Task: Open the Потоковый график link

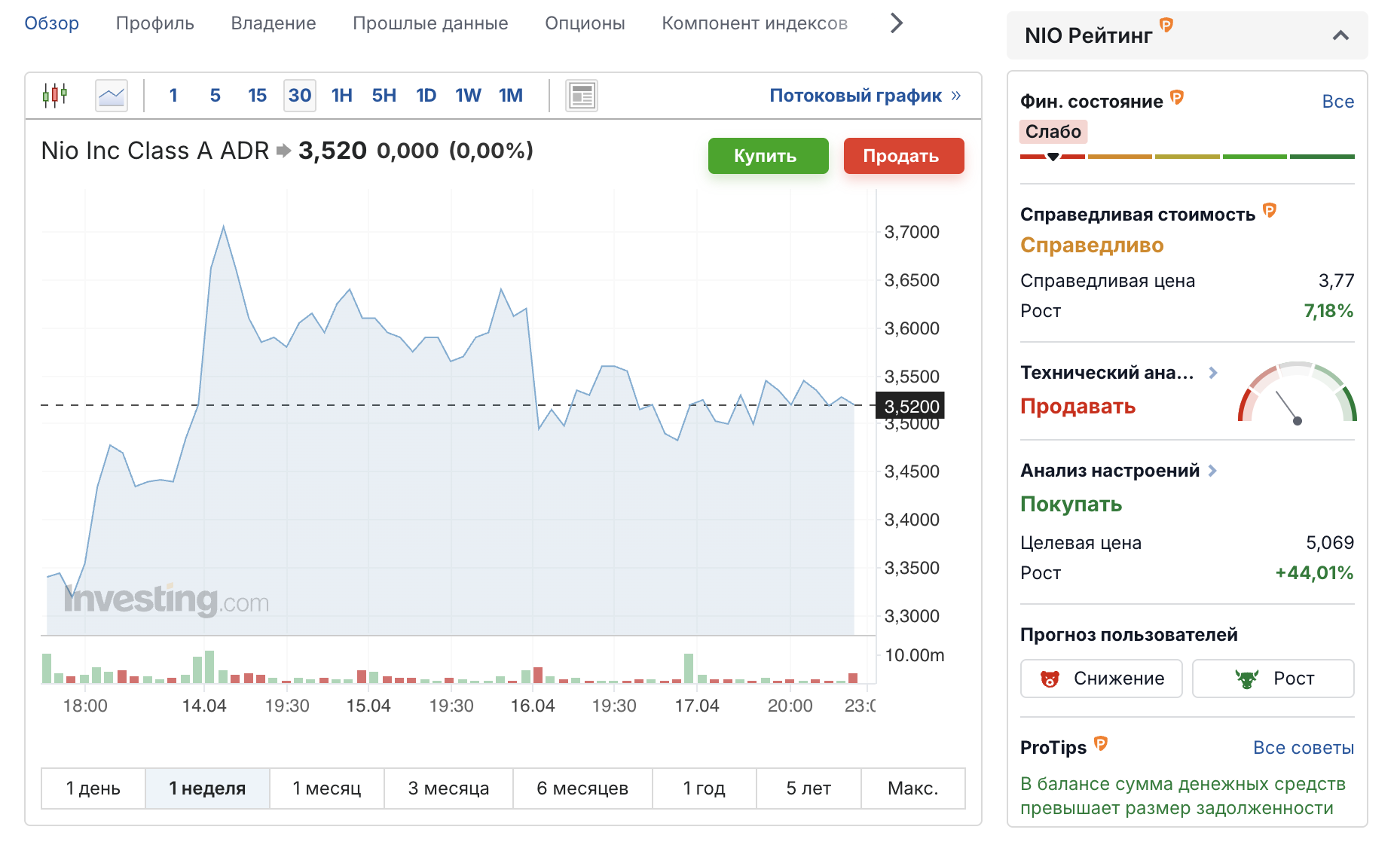Action: (865, 96)
